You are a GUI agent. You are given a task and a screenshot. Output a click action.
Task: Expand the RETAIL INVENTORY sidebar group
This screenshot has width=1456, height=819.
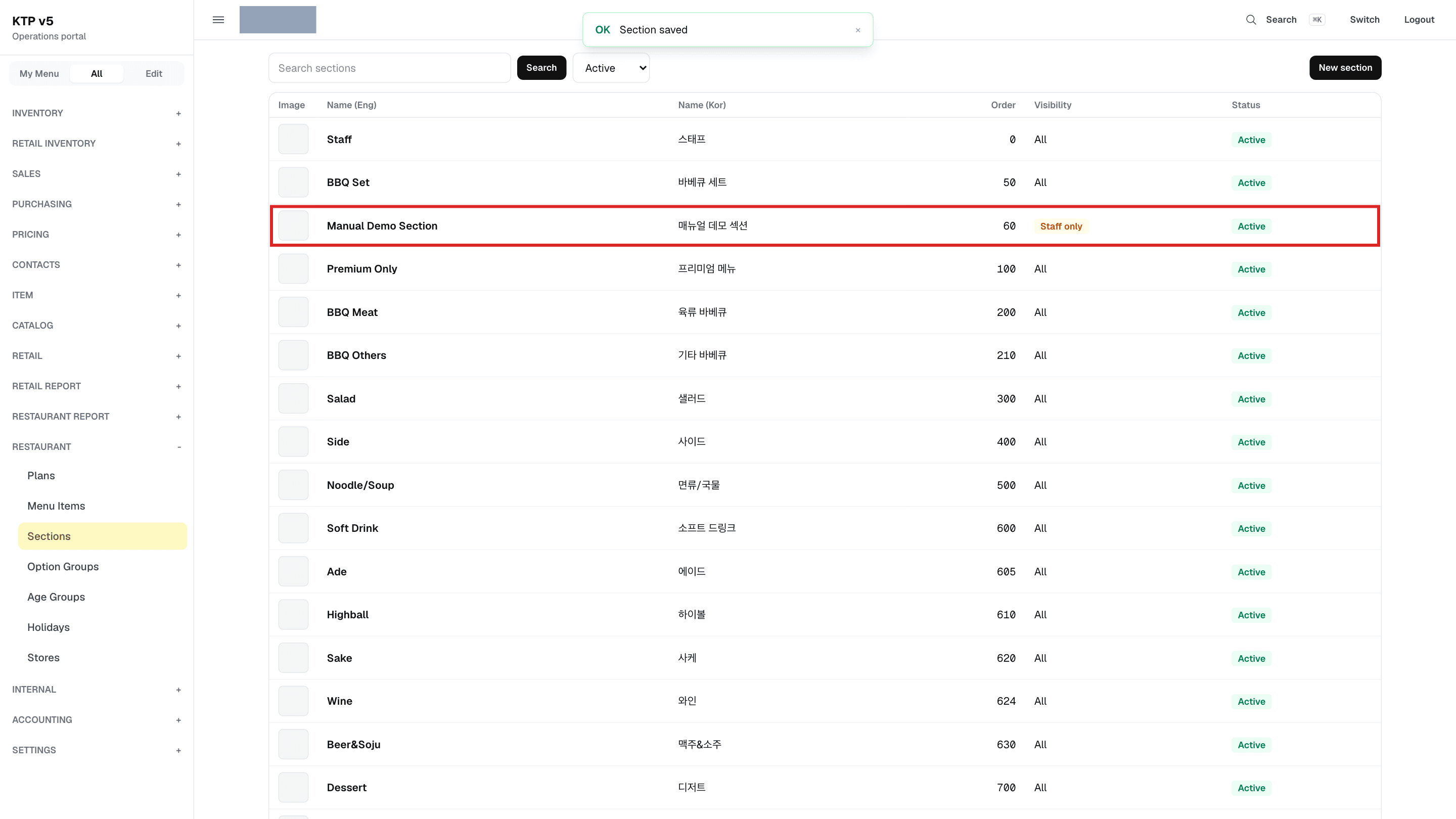97,144
